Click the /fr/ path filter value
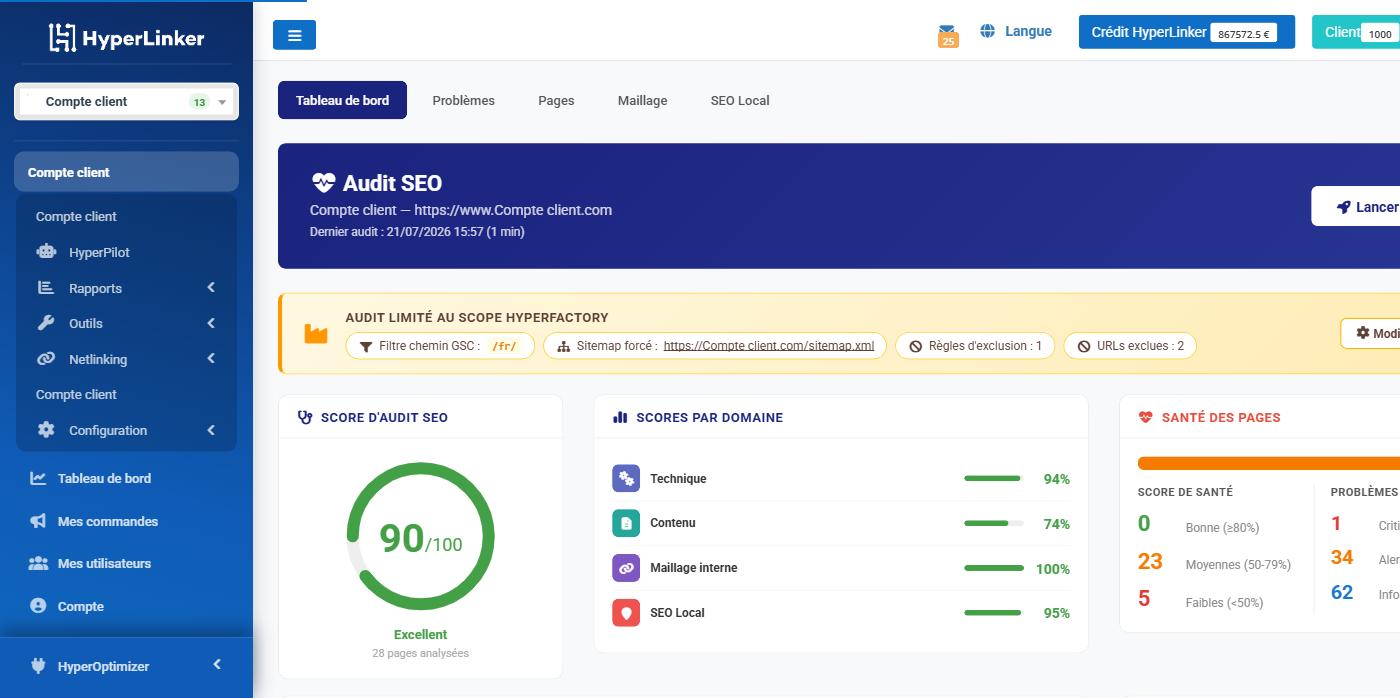Viewport: 1400px width, 698px height. [504, 346]
